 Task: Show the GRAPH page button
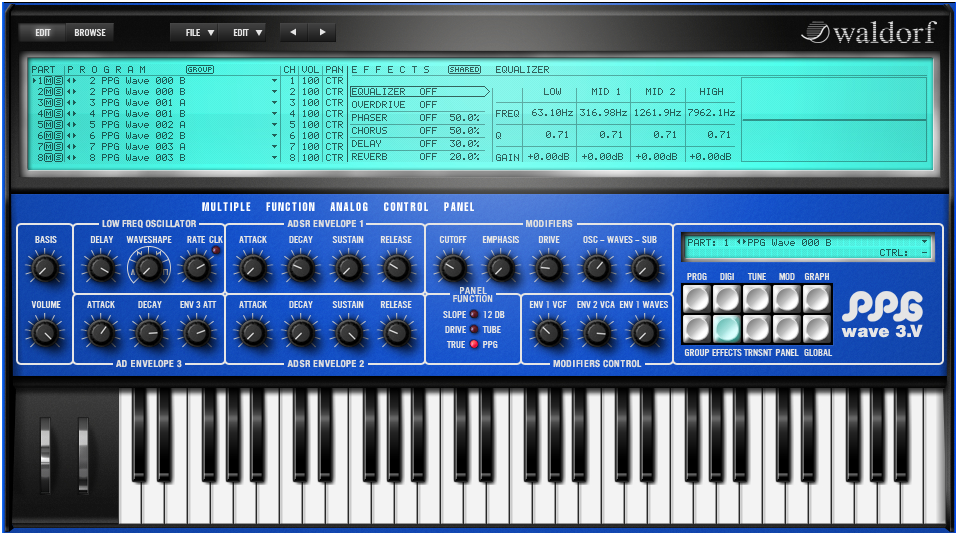(816, 300)
